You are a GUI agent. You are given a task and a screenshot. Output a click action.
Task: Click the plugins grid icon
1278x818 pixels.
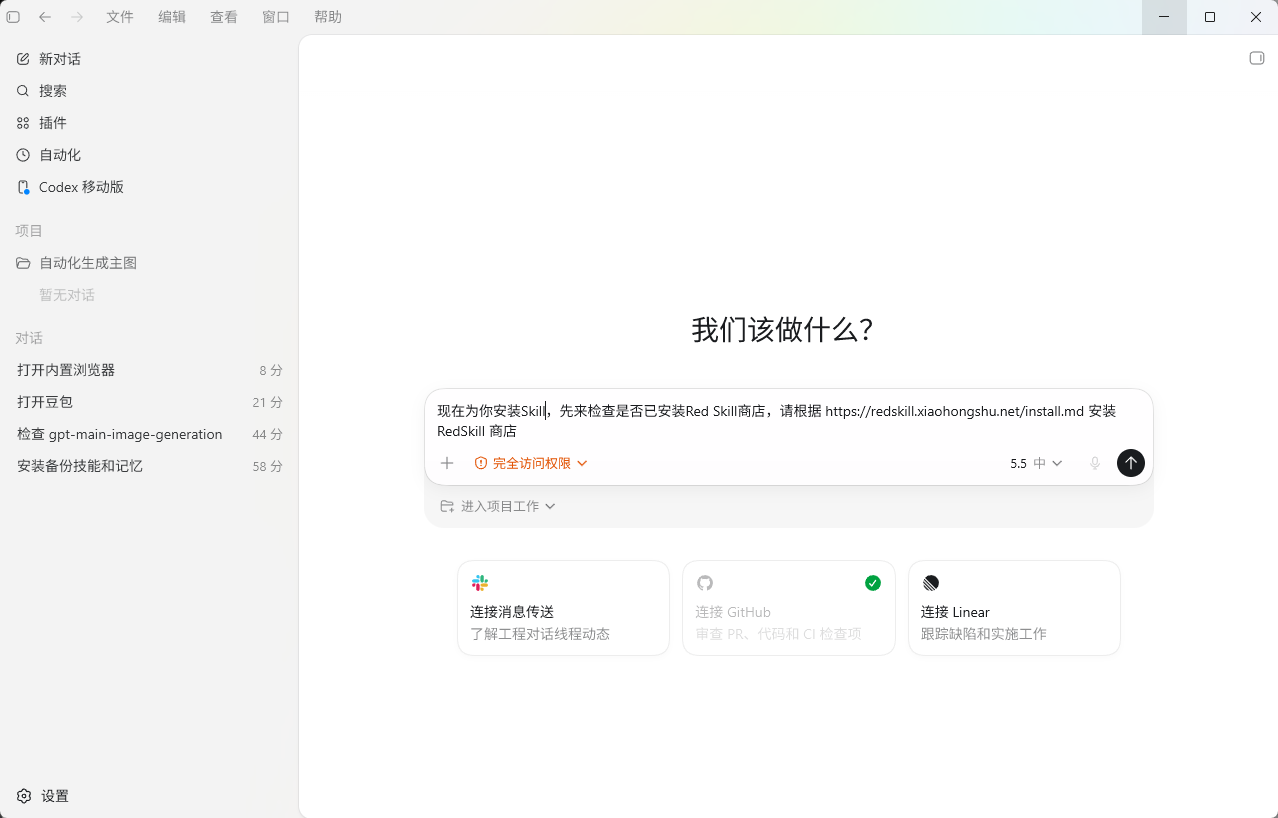pos(23,123)
